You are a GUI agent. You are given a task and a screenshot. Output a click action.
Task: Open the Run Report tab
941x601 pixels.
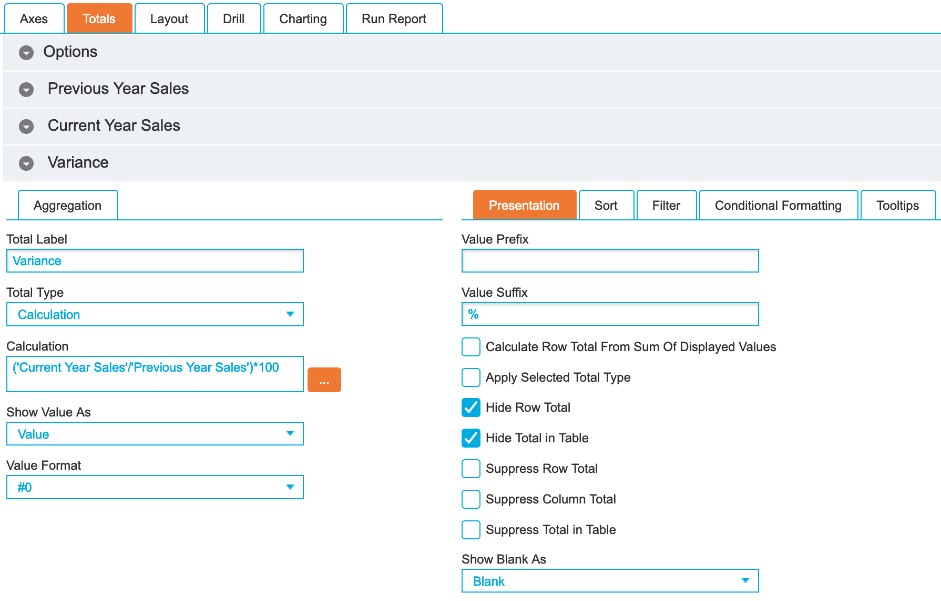394,19
